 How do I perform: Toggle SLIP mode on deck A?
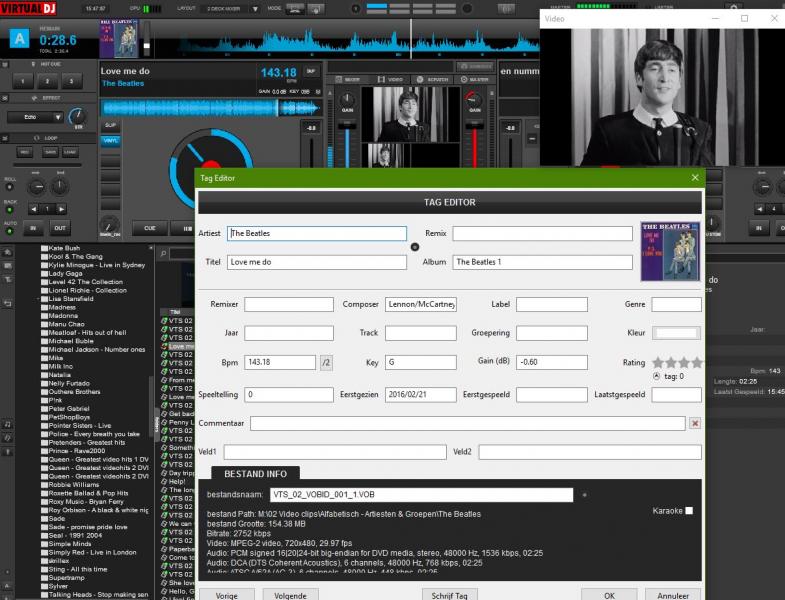click(x=110, y=125)
